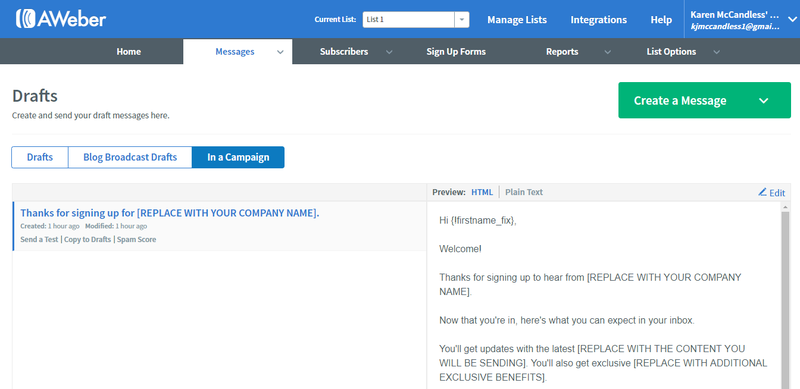
Task: Open the Create a Message dropdown arrow
Action: coord(763,101)
